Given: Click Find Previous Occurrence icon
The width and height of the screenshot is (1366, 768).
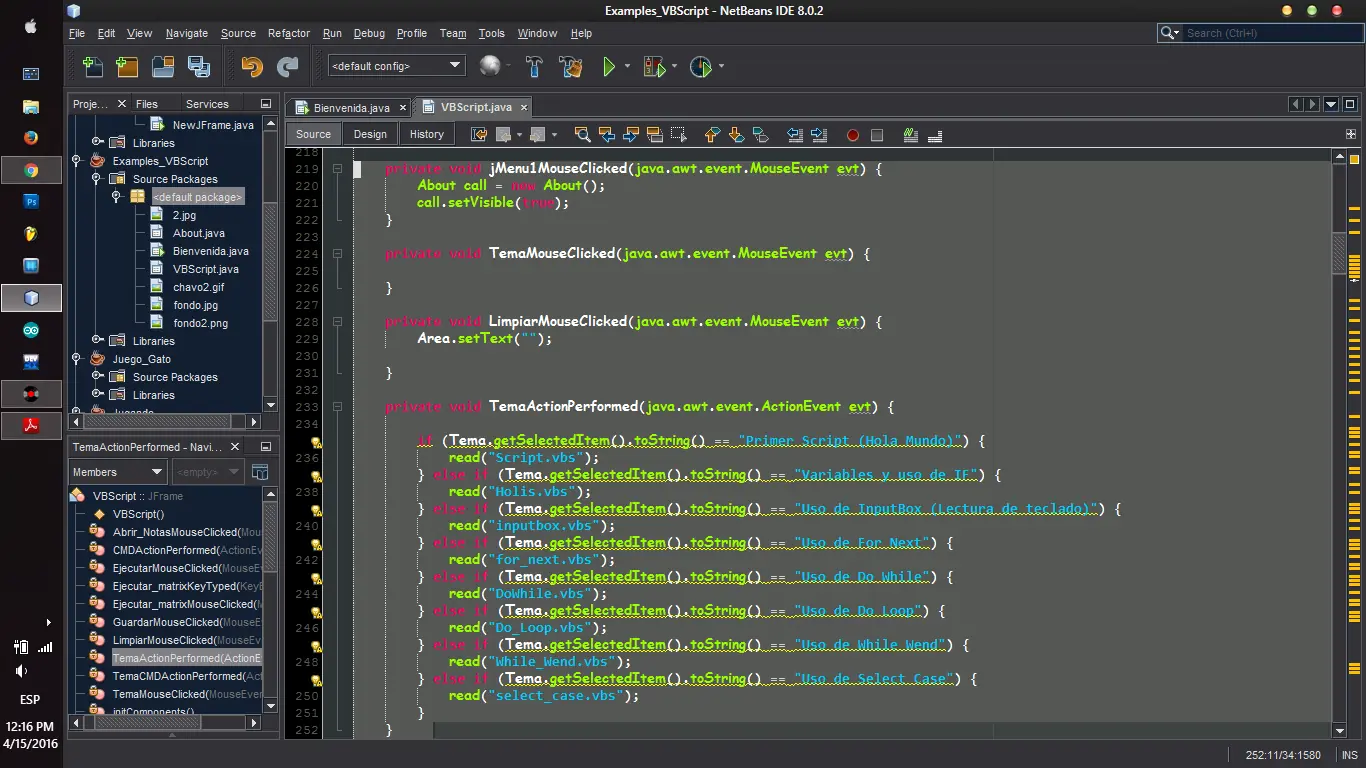Looking at the screenshot, I should coord(606,135).
